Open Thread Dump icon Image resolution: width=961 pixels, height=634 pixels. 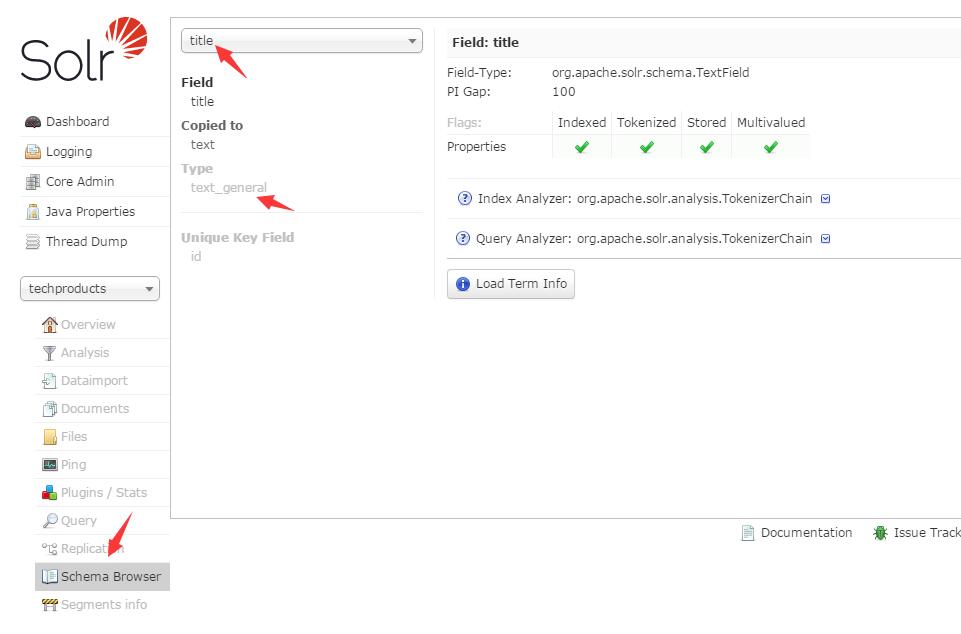[x=32, y=242]
